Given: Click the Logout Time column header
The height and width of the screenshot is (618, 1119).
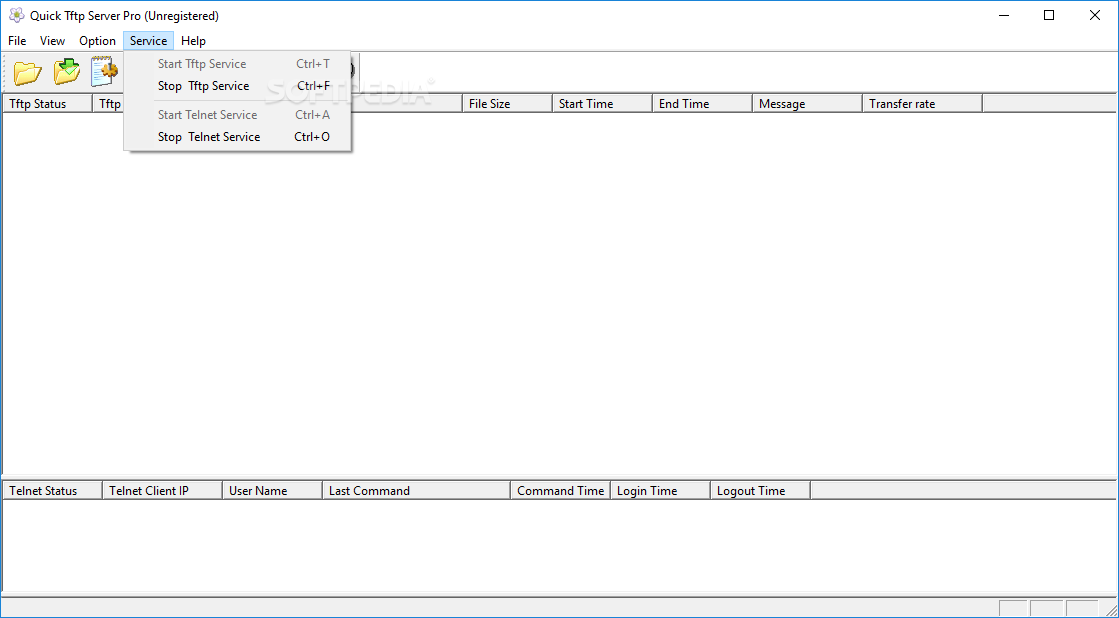Looking at the screenshot, I should coord(761,490).
